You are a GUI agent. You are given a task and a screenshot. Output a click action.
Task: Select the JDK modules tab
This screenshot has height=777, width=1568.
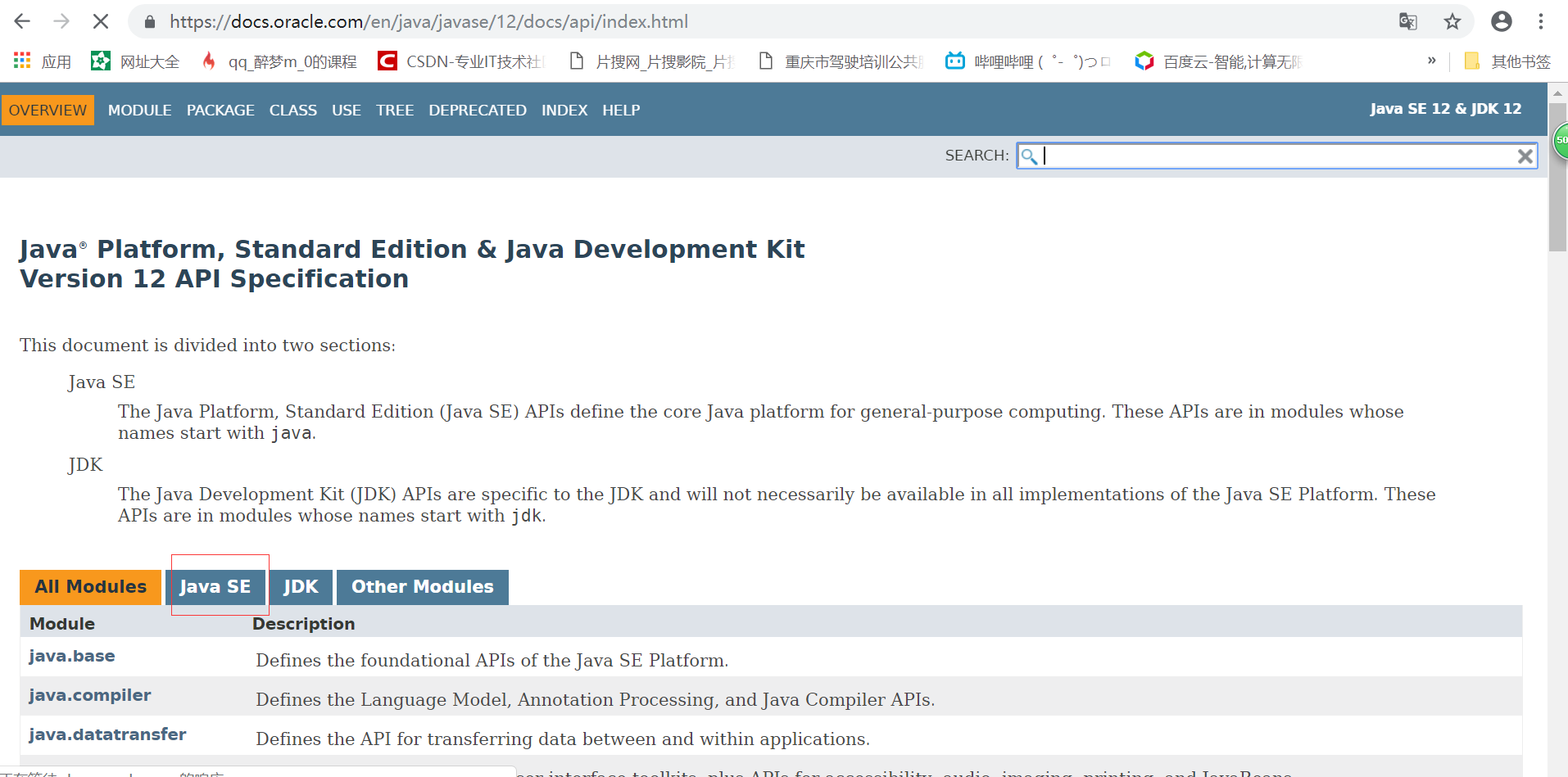tap(301, 587)
